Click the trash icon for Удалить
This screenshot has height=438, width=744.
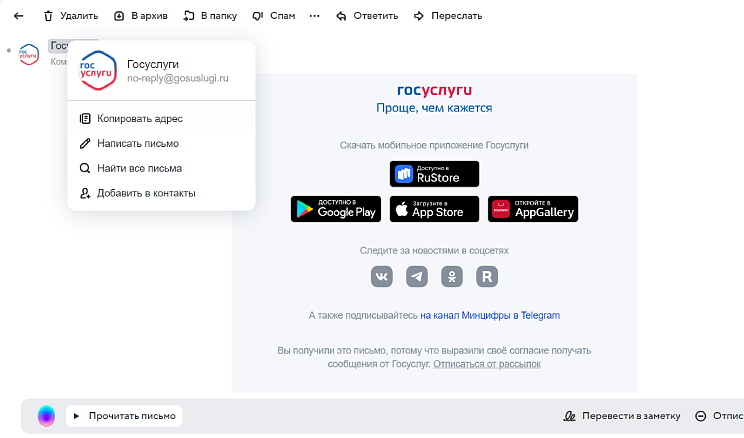(x=48, y=16)
